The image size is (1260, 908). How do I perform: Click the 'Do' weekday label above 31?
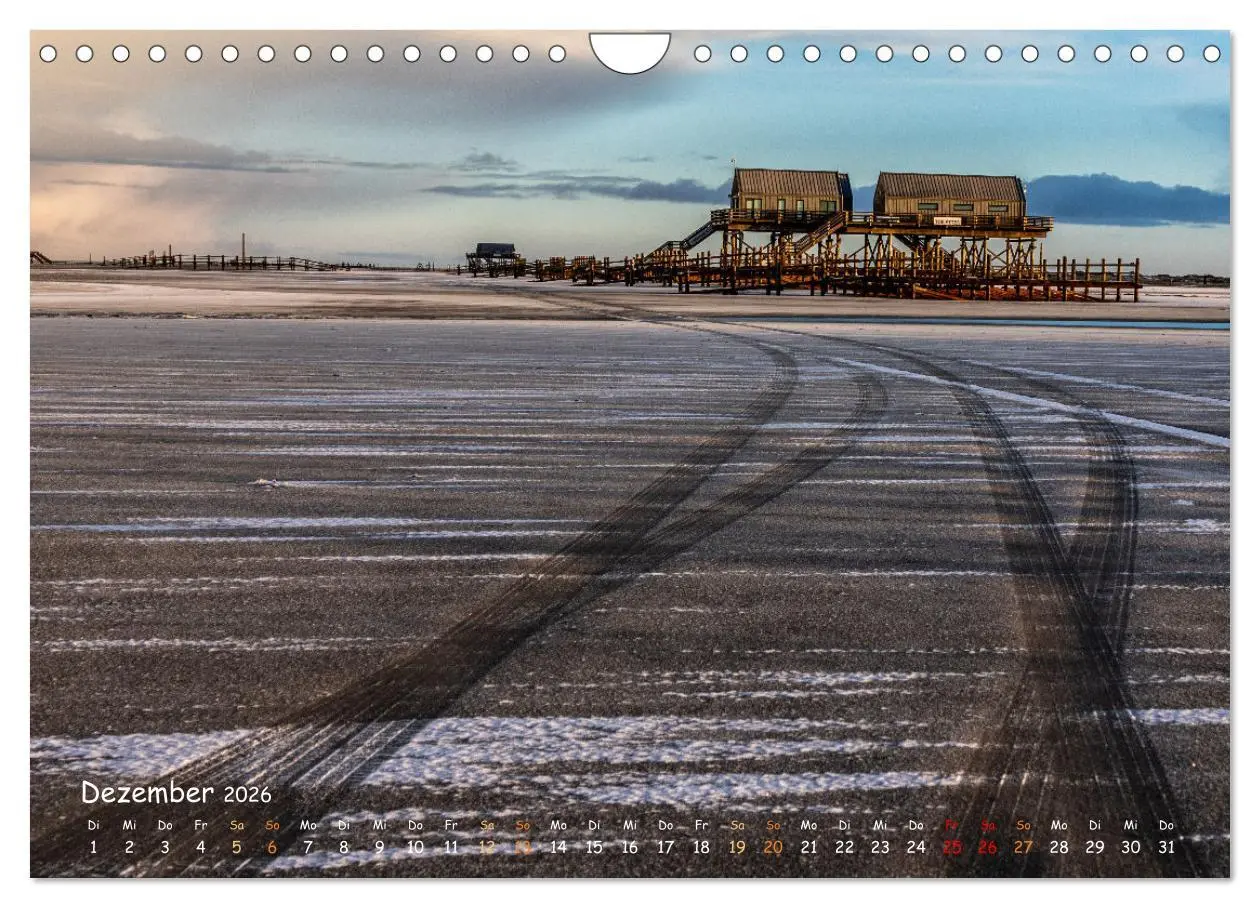click(x=1166, y=825)
